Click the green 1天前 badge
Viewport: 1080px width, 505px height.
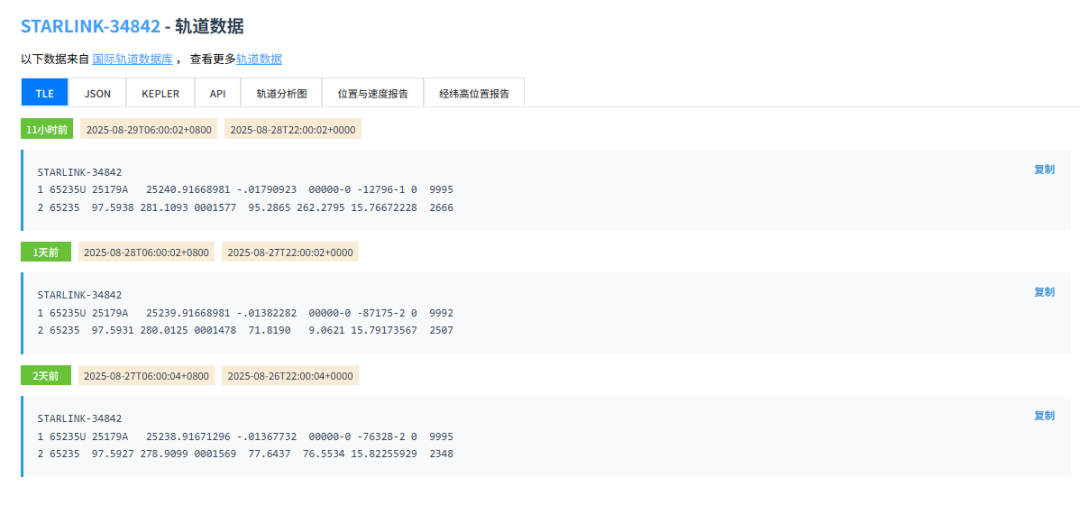[x=45, y=252]
